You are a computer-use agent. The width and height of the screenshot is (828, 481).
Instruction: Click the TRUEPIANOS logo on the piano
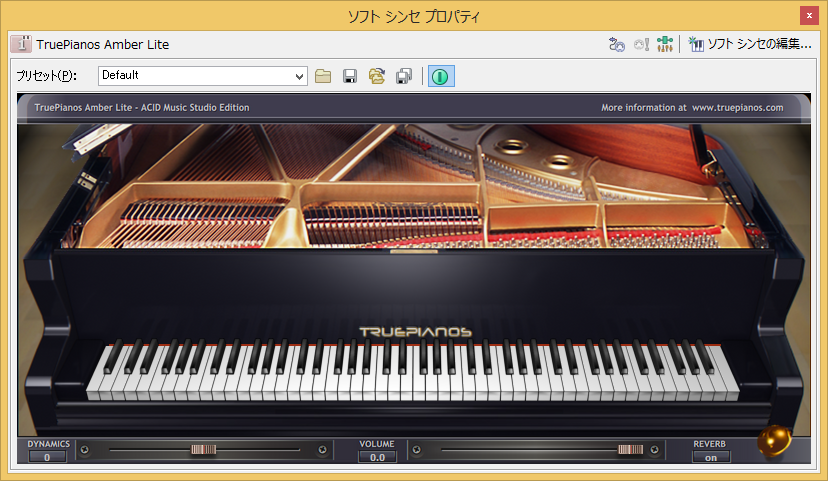[416, 332]
